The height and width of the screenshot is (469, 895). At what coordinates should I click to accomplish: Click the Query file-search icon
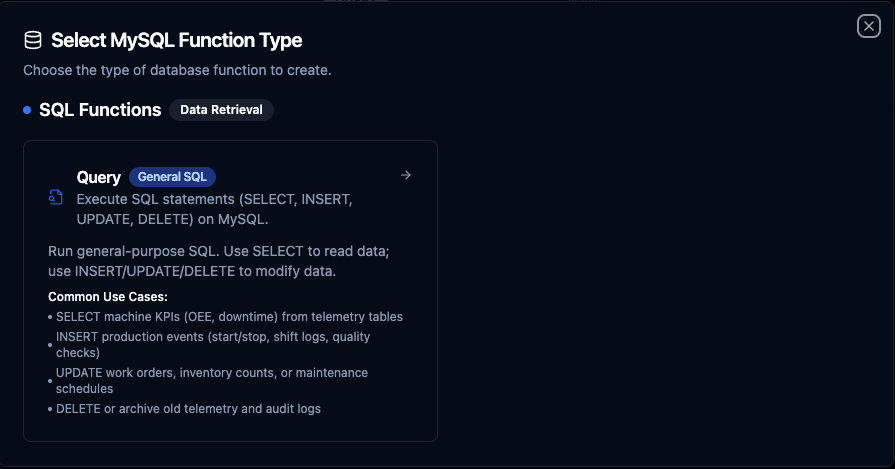coord(56,197)
